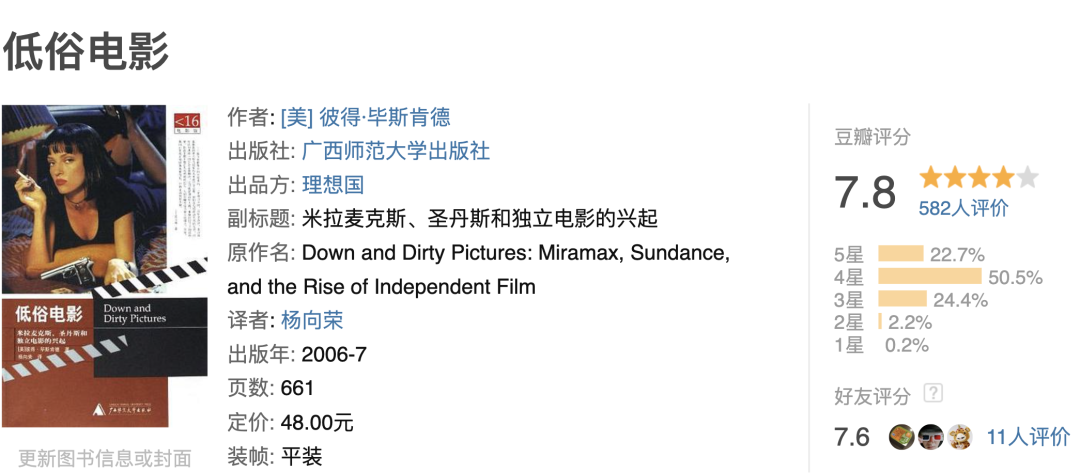View the 582人评价 ratings link

963,208
